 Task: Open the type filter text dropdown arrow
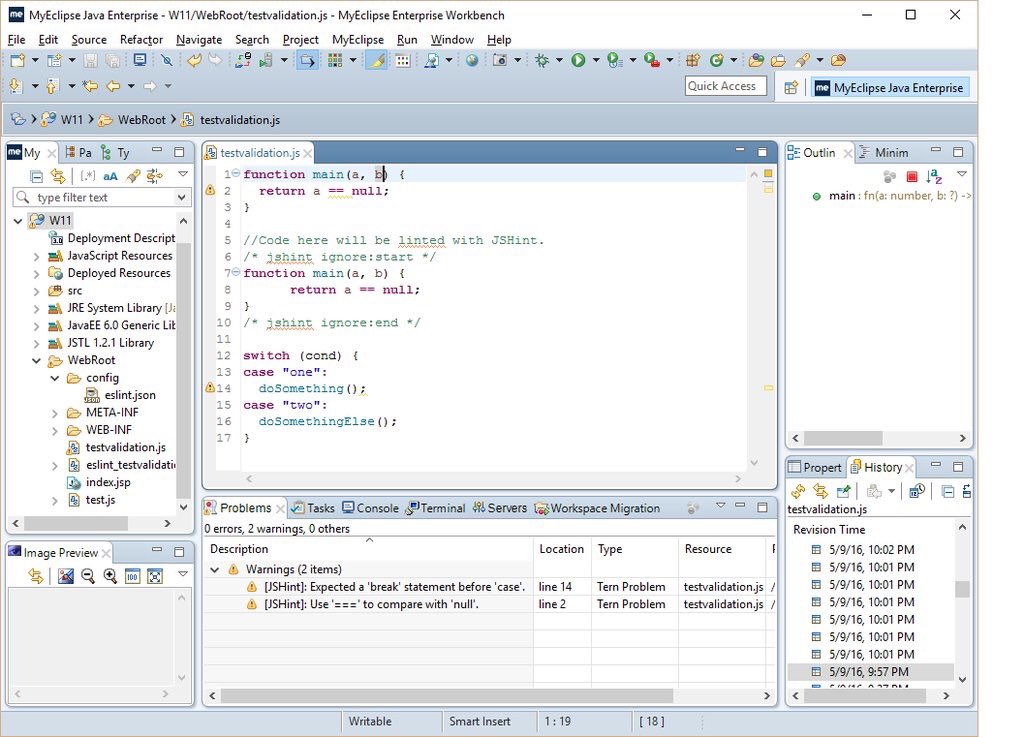tap(182, 197)
